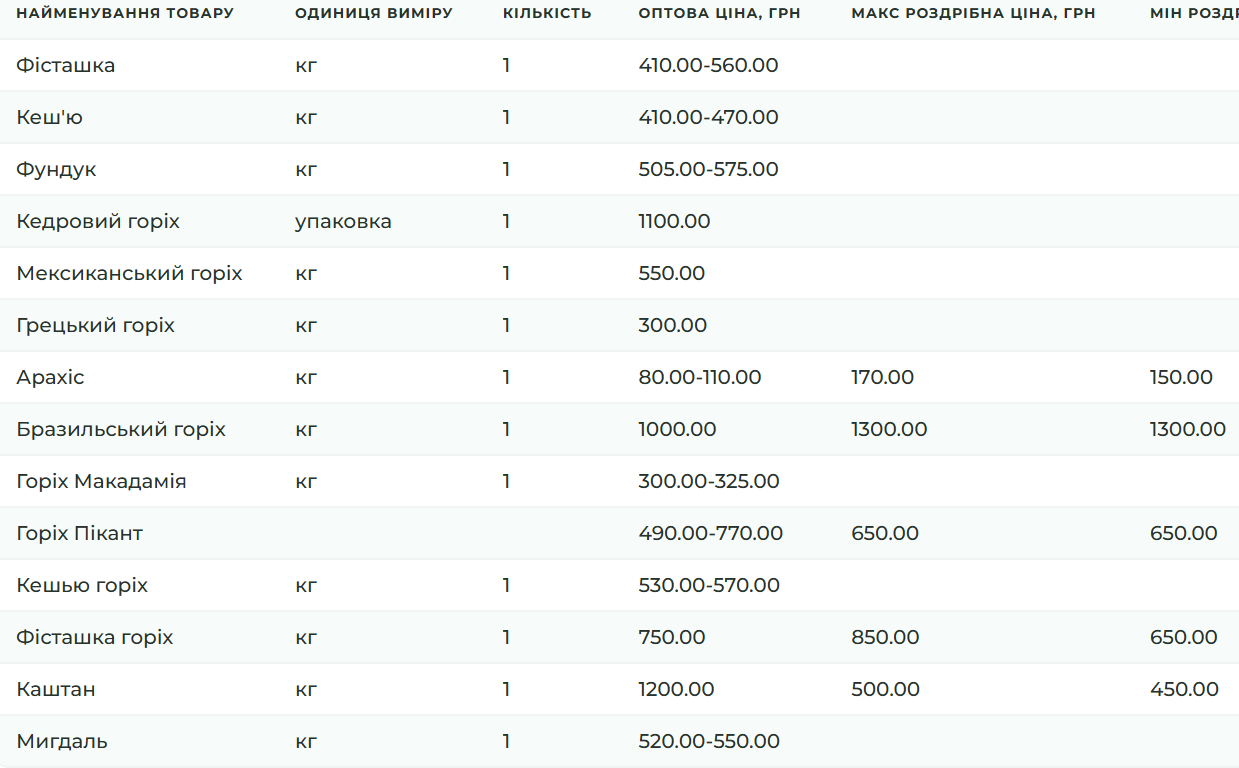Click the "Мексиканський горіх" product name
This screenshot has width=1239, height=768.
[129, 273]
